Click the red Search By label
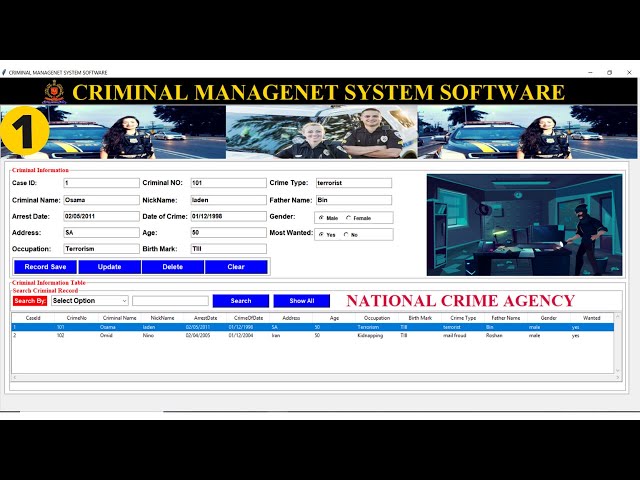 [x=30, y=301]
